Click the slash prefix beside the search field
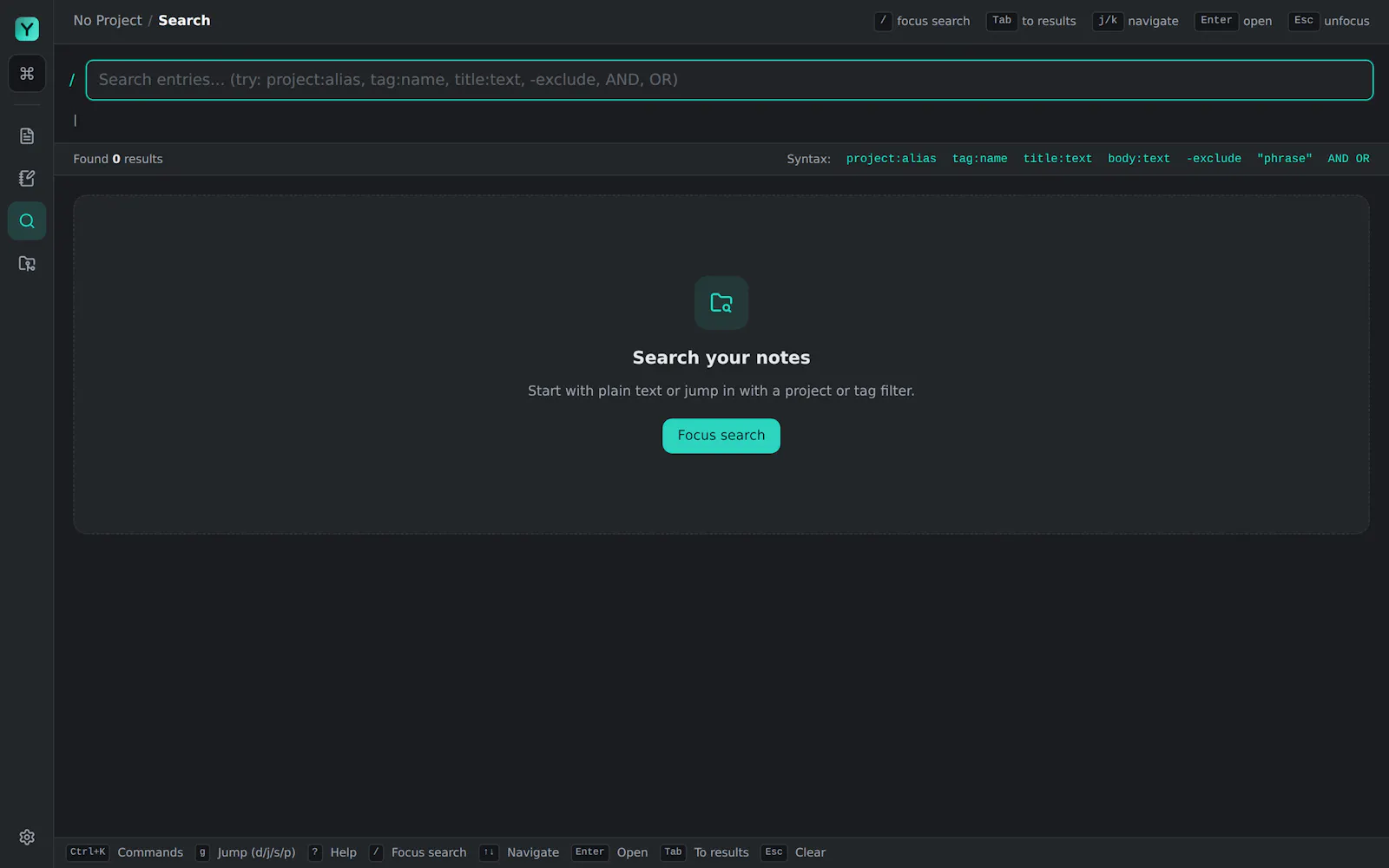This screenshot has height=868, width=1389. point(72,80)
